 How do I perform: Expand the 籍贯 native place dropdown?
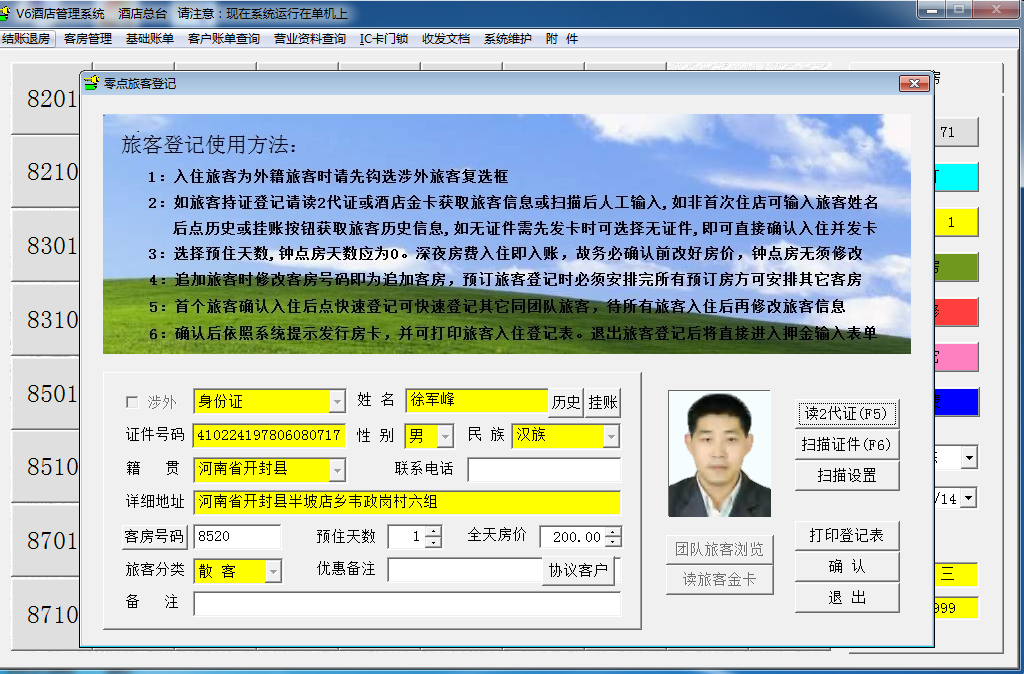point(337,469)
